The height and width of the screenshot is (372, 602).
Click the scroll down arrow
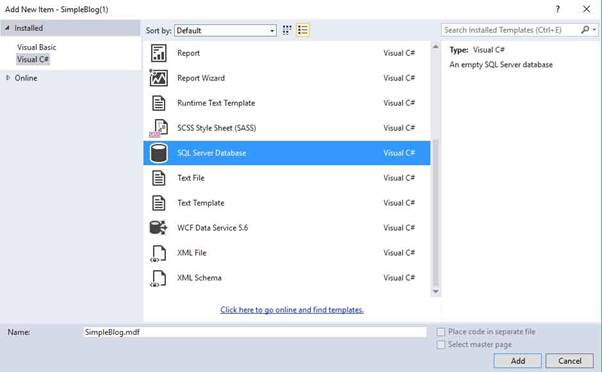pyautogui.click(x=435, y=291)
